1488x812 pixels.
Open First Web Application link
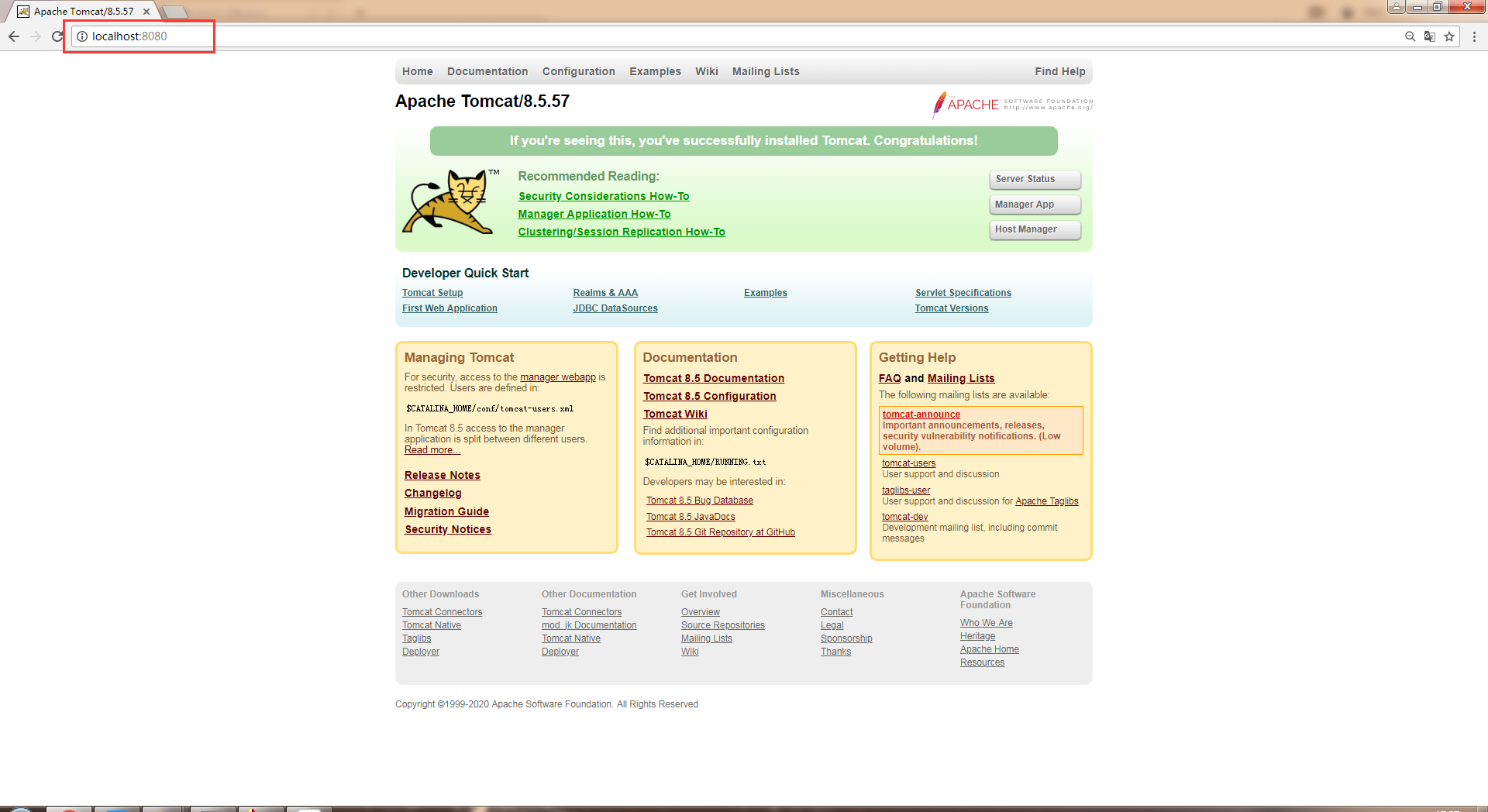pyautogui.click(x=449, y=308)
